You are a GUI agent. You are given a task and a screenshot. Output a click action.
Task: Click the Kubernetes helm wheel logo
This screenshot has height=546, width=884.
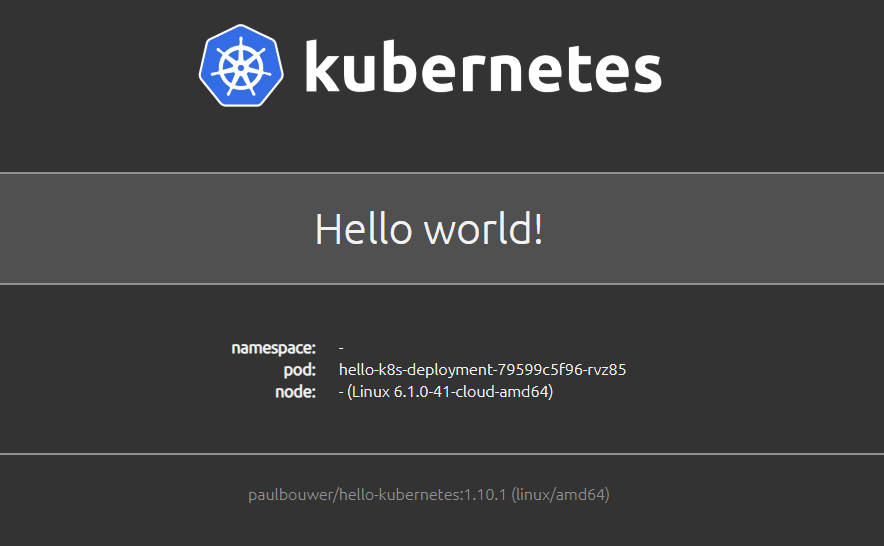(241, 65)
